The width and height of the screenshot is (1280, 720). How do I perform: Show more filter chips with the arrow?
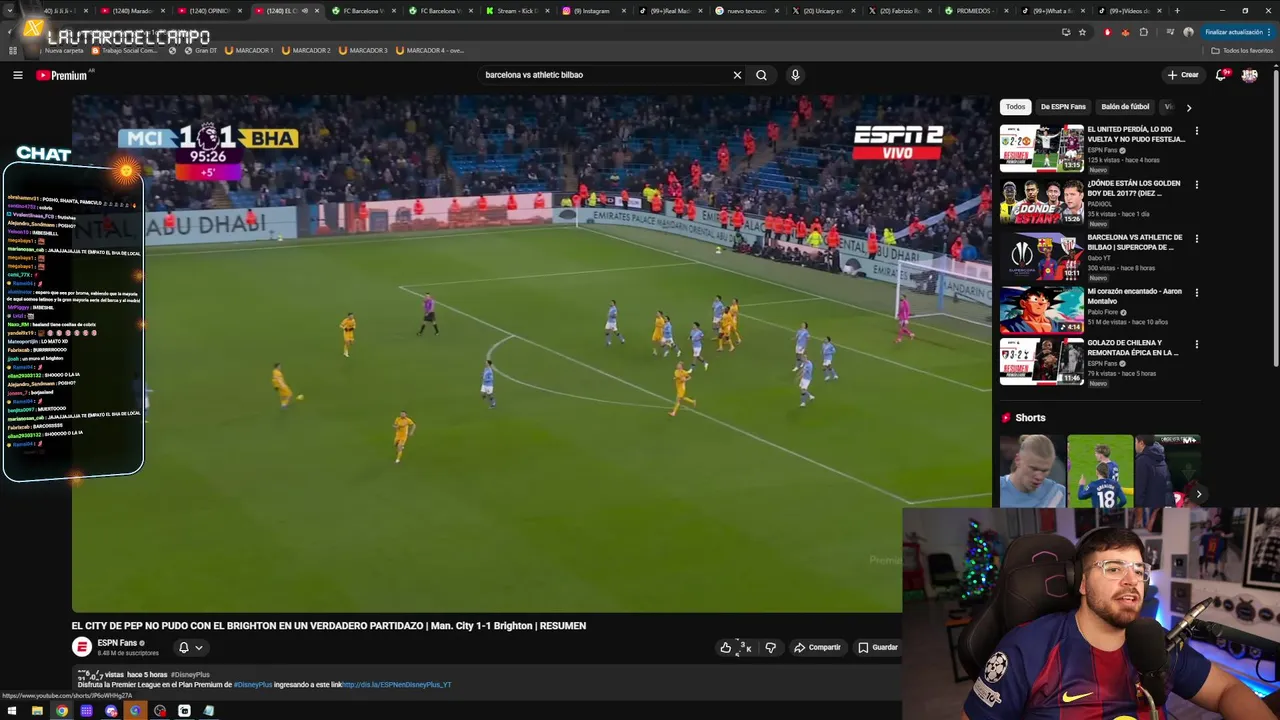1188,107
